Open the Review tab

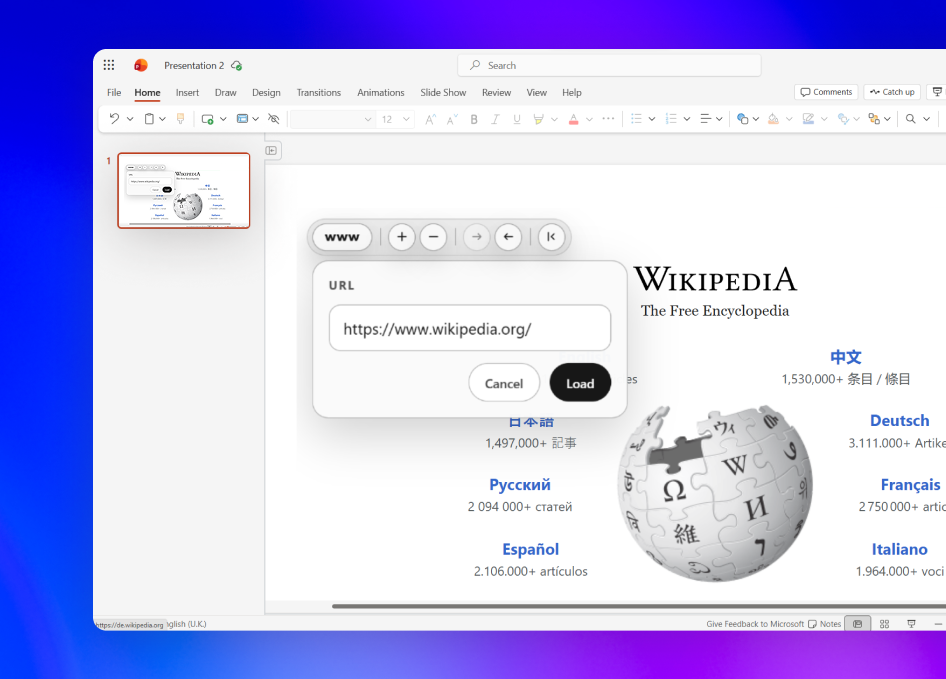point(497,92)
